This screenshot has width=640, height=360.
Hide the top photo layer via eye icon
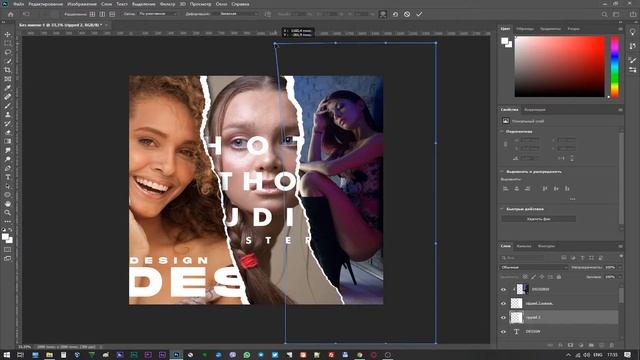coord(503,289)
